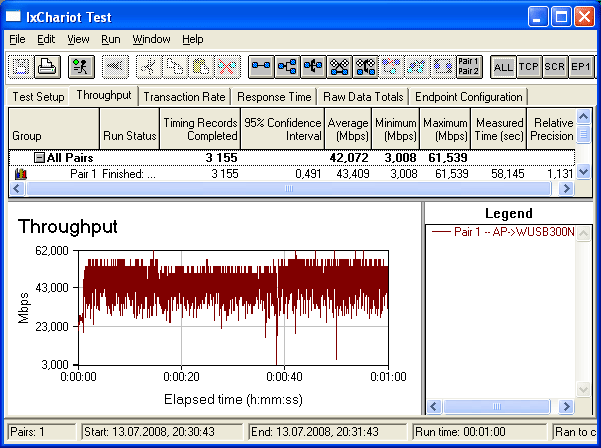601x448 pixels.
Task: Click the Start time status bar entry
Action: (x=162, y=432)
